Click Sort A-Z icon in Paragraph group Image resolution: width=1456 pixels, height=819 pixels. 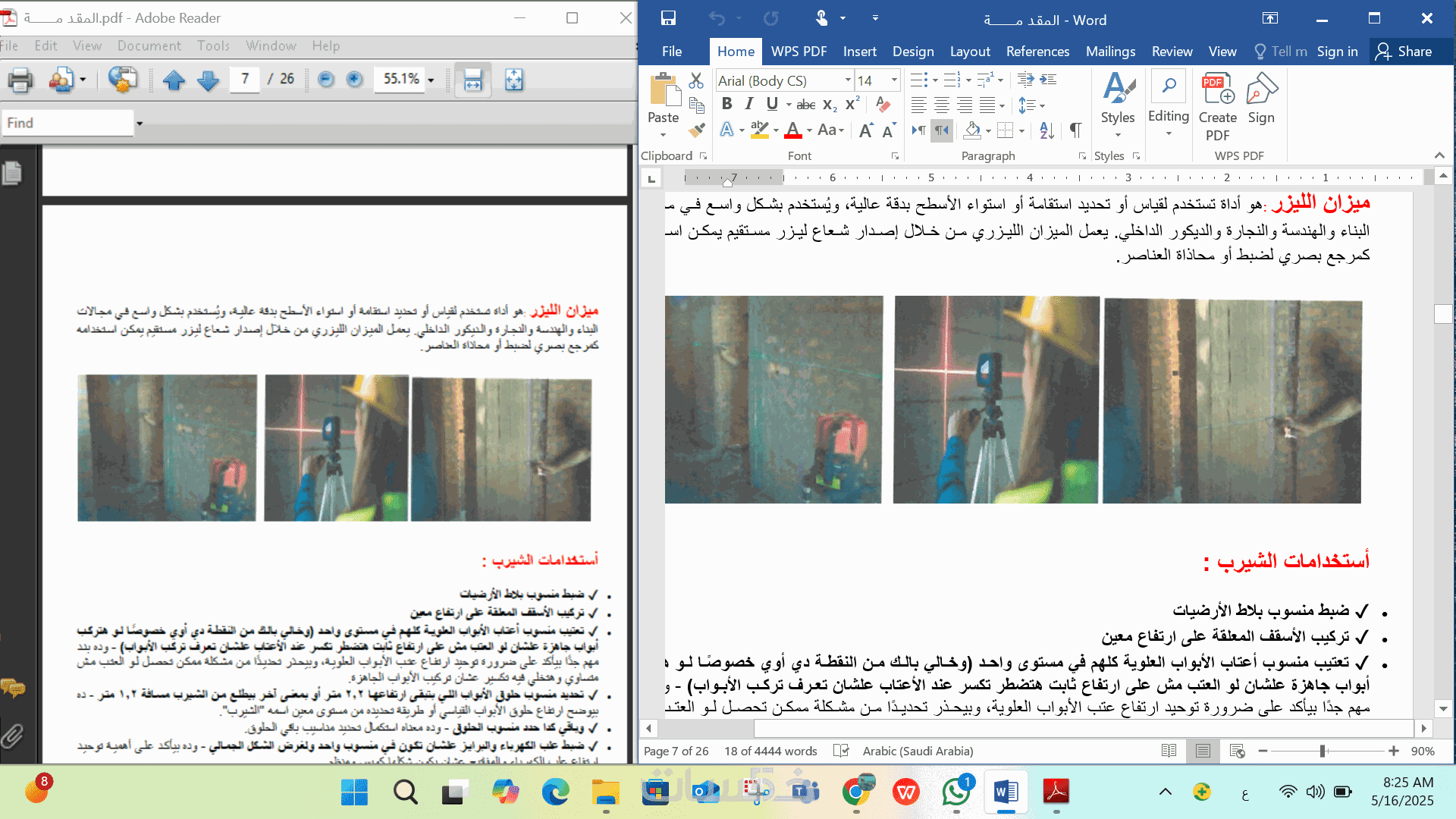(1046, 130)
